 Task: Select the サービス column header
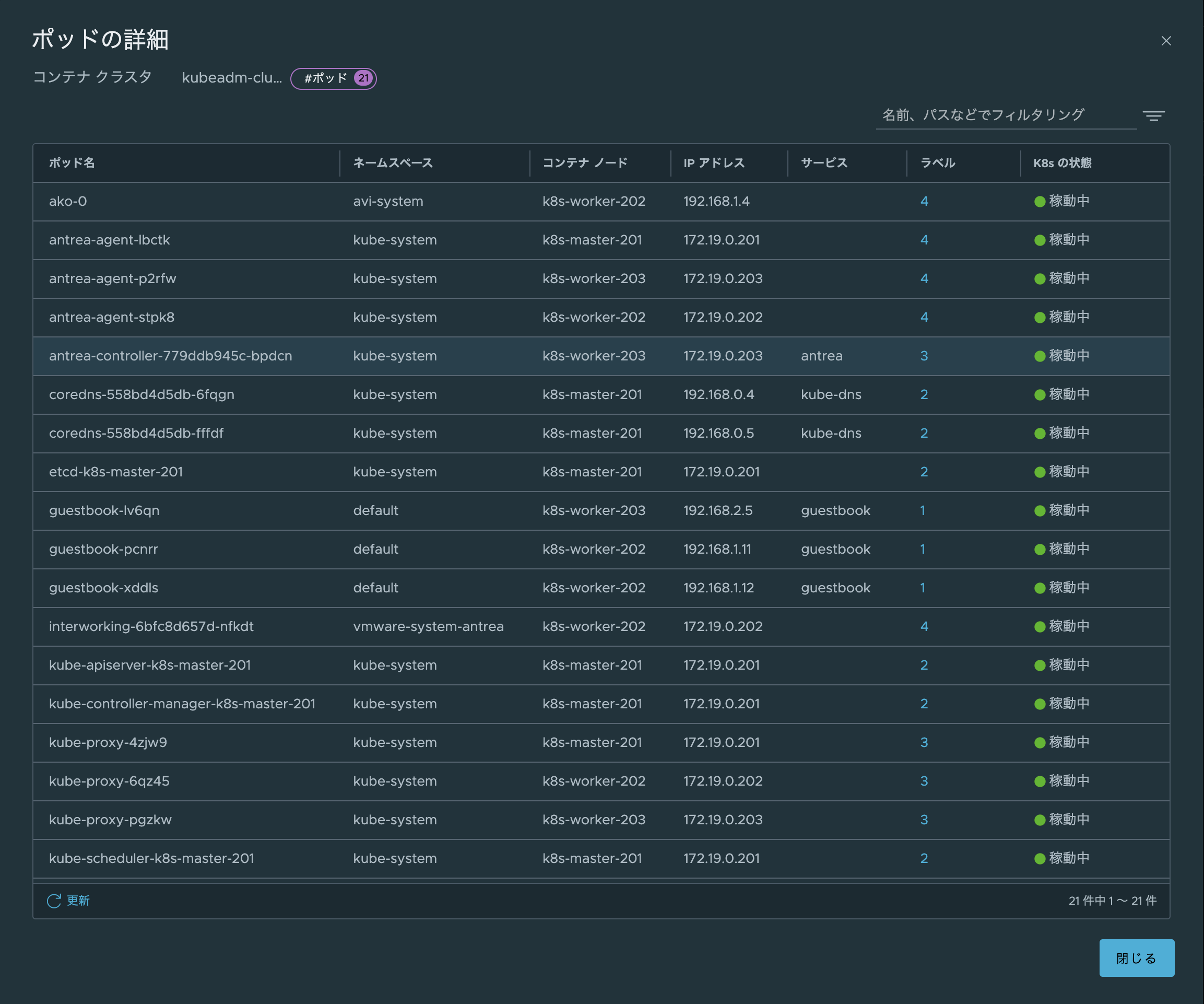tap(824, 163)
